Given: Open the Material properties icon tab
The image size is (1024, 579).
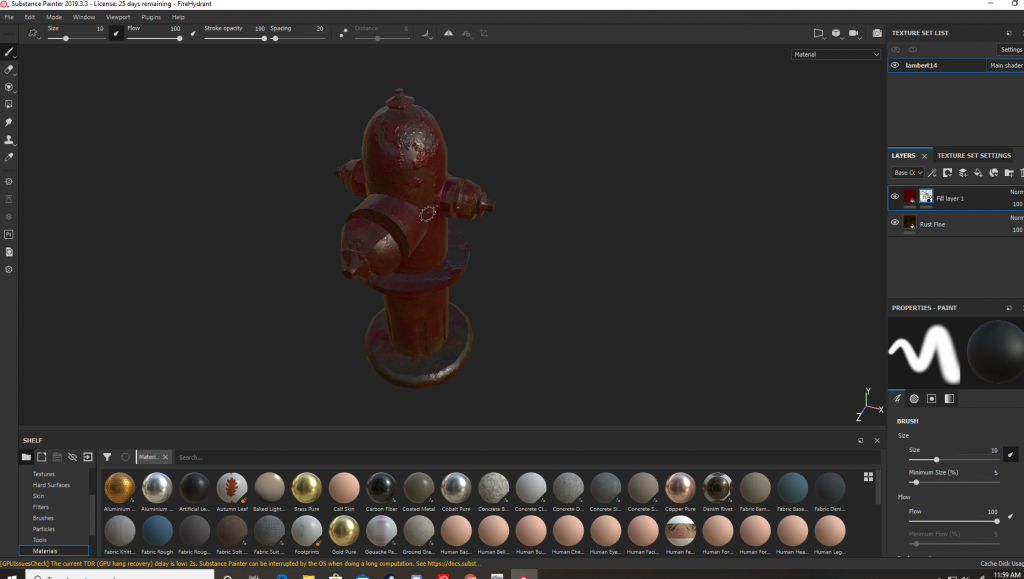Looking at the screenshot, I should 950,399.
